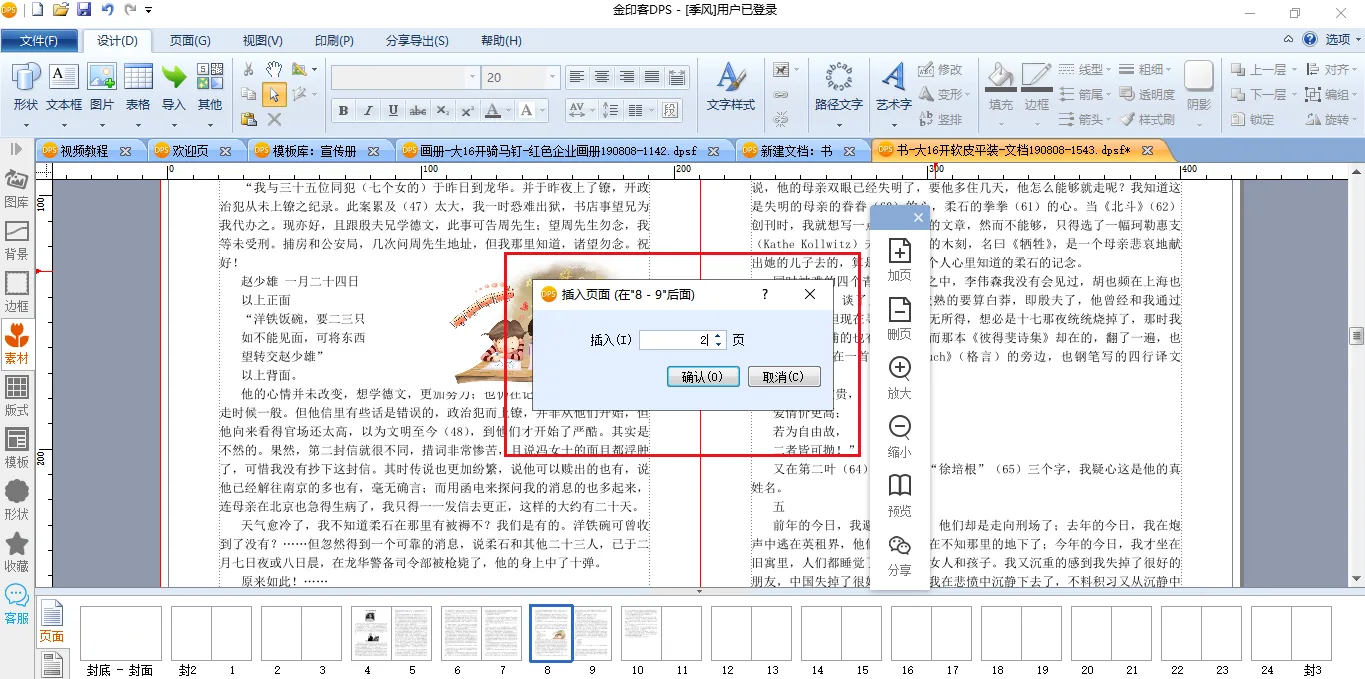Select the page 4 thumbnail

(x=370, y=633)
